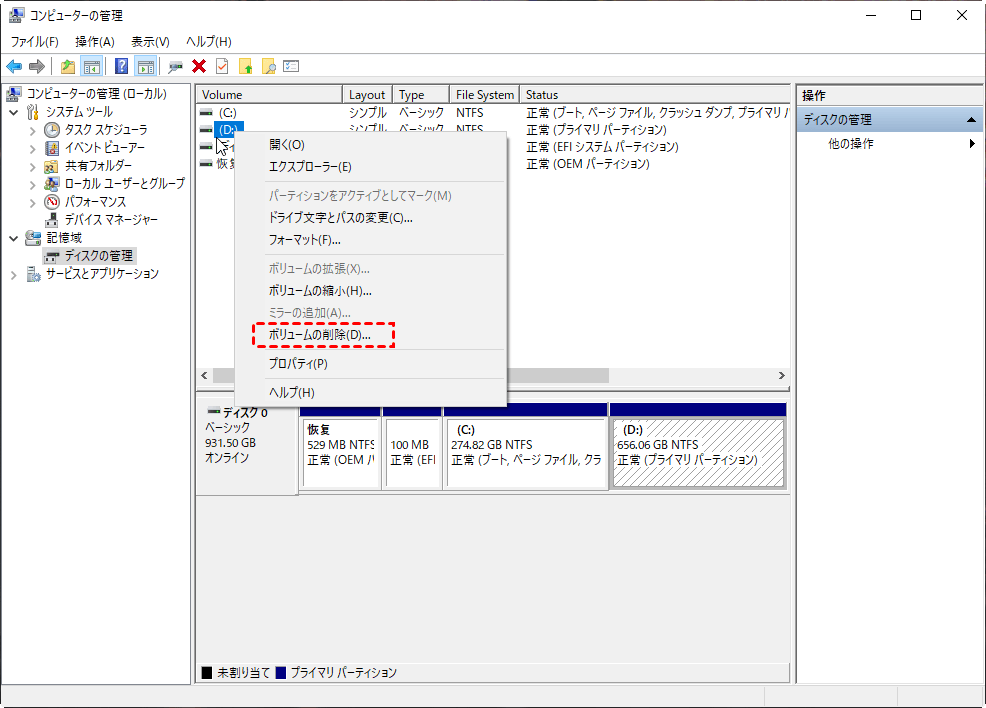Select フォーマット(F)... from context menu

click(x=371, y=240)
